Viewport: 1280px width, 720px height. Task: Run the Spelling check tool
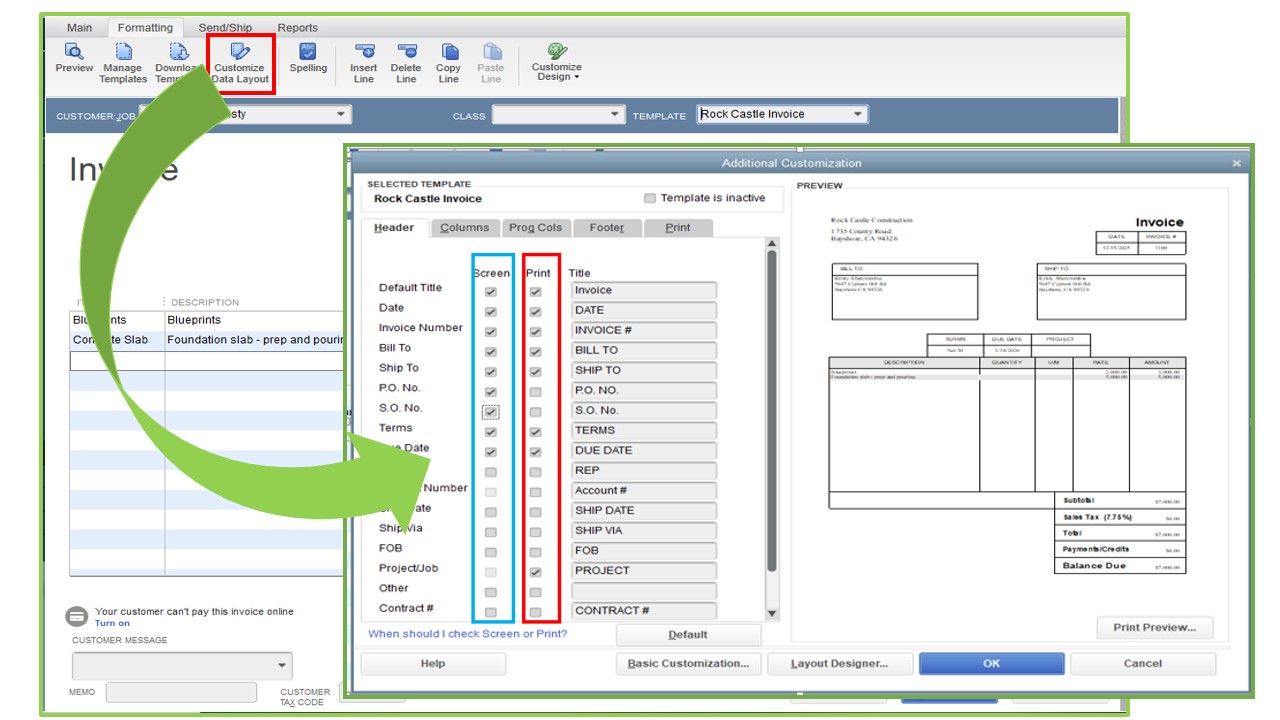click(308, 52)
